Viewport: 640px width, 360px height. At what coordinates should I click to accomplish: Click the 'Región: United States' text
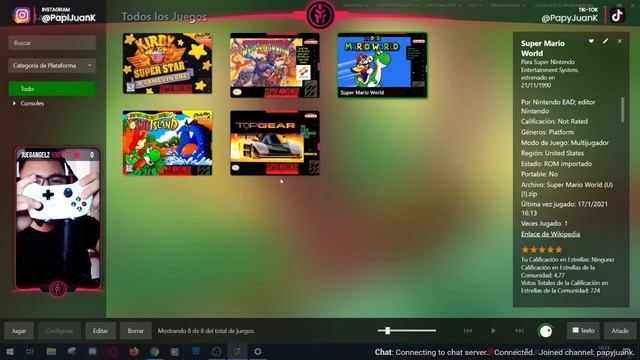click(552, 153)
